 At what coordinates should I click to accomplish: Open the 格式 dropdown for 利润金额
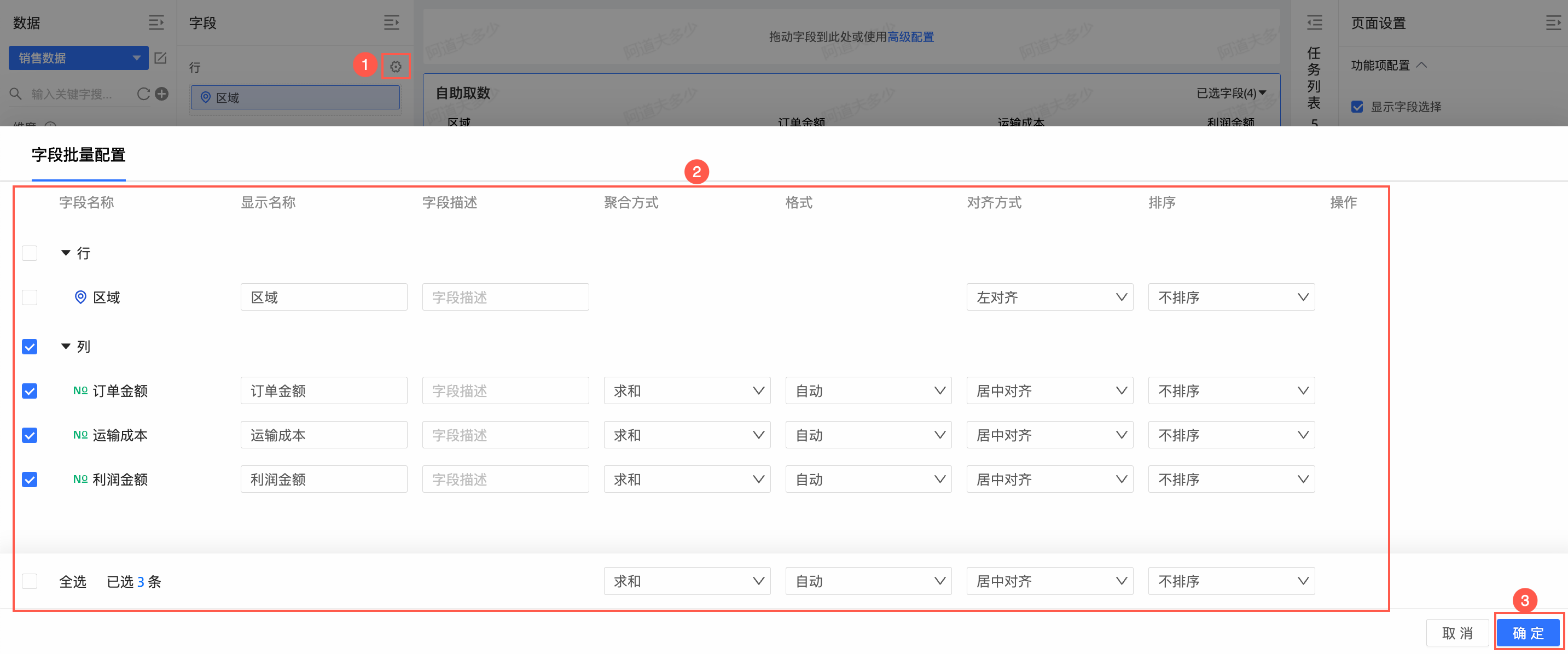[868, 480]
